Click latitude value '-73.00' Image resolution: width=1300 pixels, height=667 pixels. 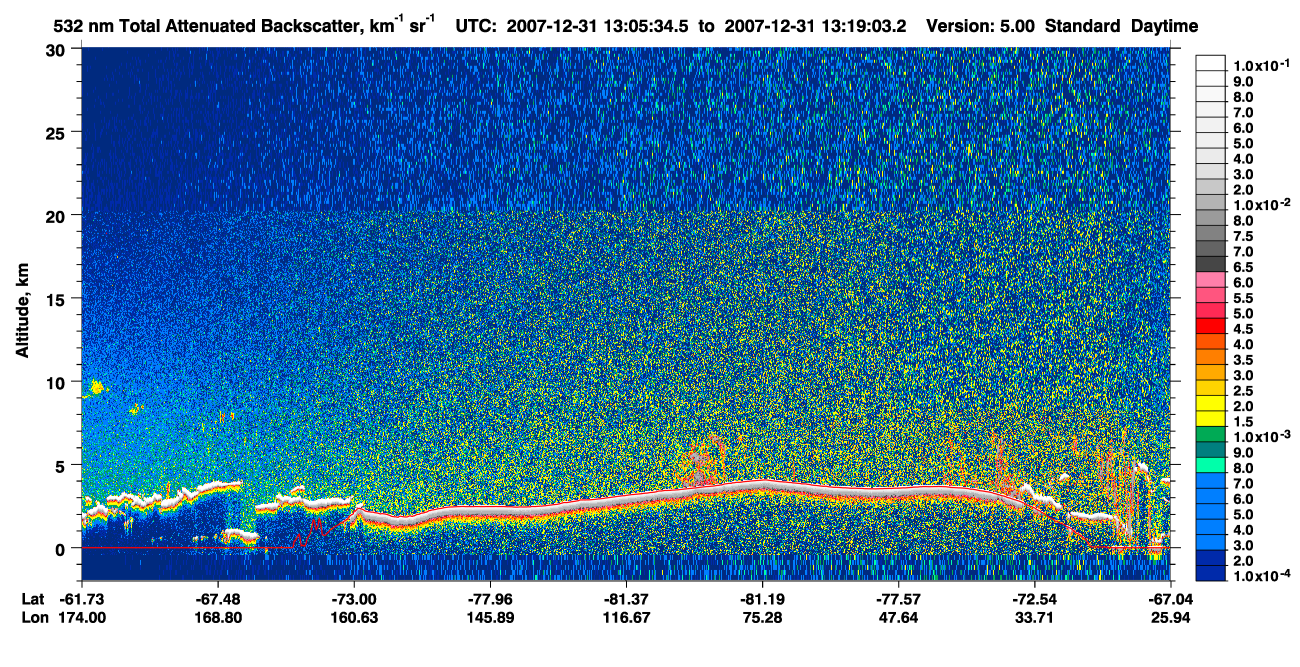[x=354, y=599]
